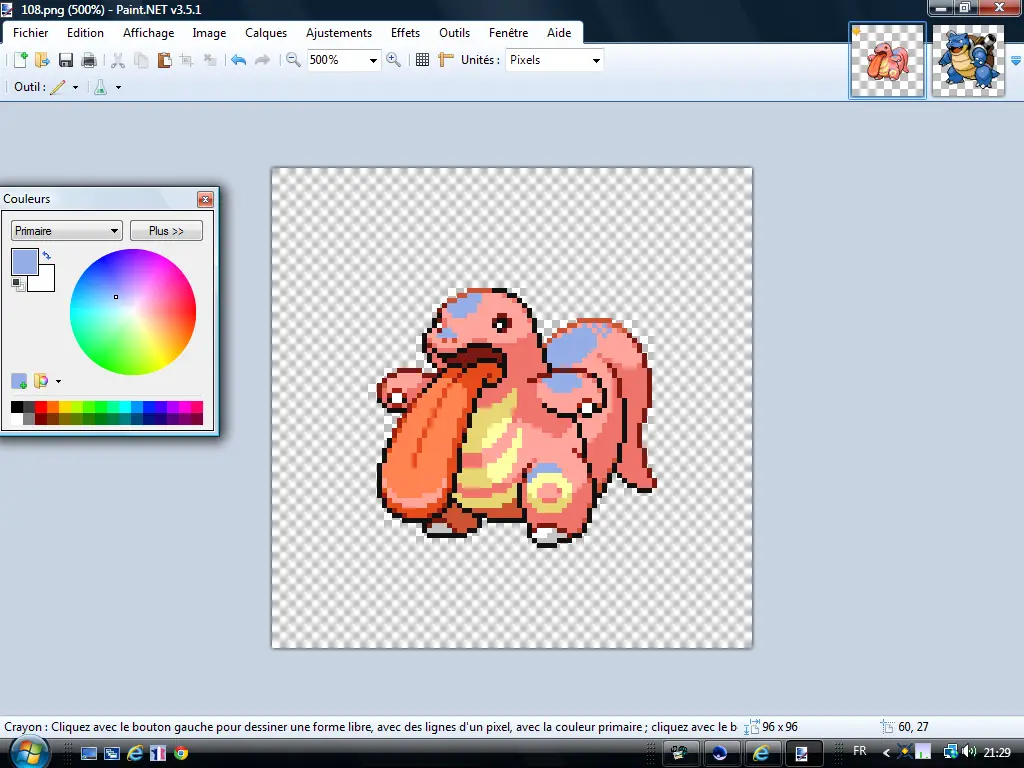Image resolution: width=1024 pixels, height=768 pixels.
Task: Pick the black palette swatch
Action: click(x=17, y=407)
